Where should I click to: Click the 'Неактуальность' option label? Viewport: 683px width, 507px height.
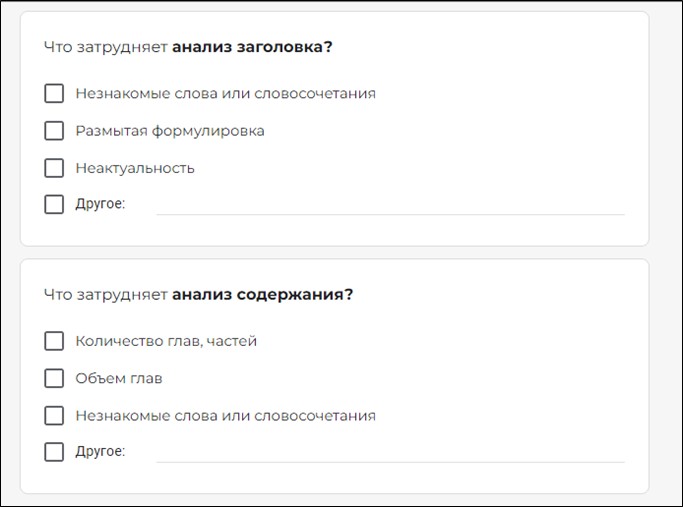click(x=135, y=168)
